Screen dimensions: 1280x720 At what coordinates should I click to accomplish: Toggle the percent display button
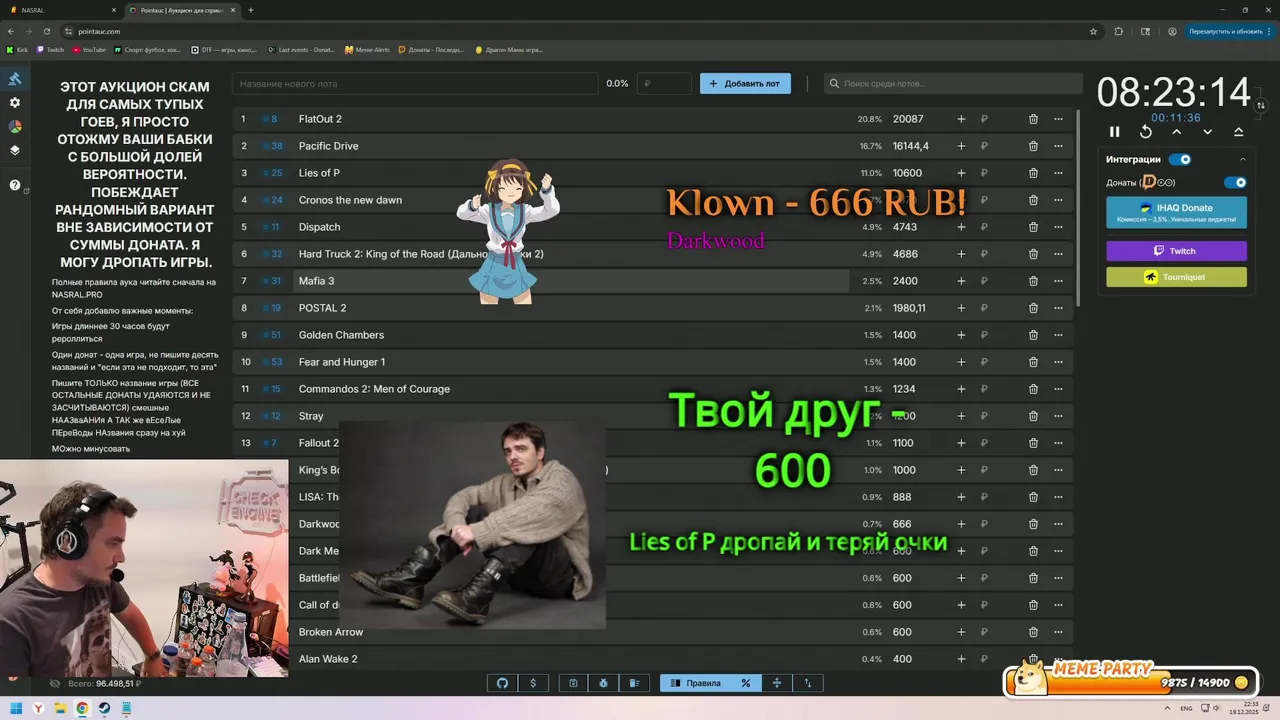tap(745, 683)
